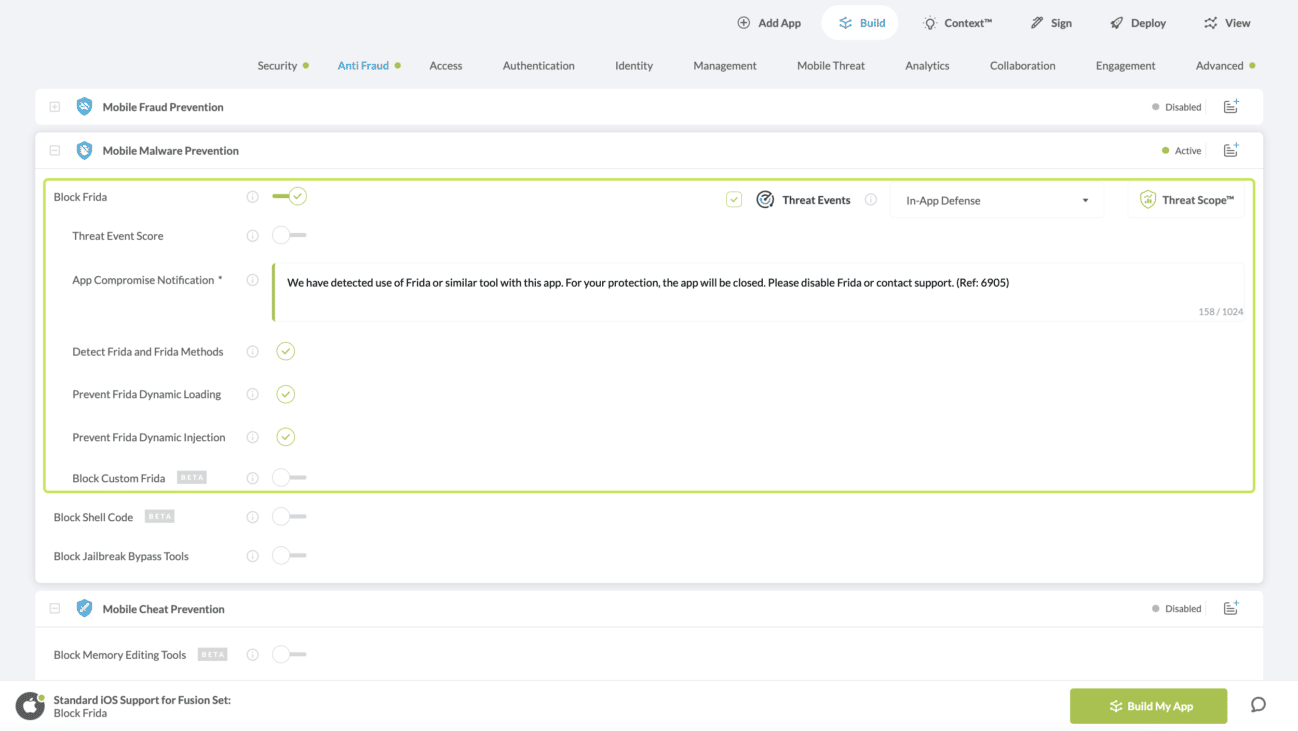Disable the Block Frida toggle
This screenshot has height=731, width=1298.
click(290, 197)
